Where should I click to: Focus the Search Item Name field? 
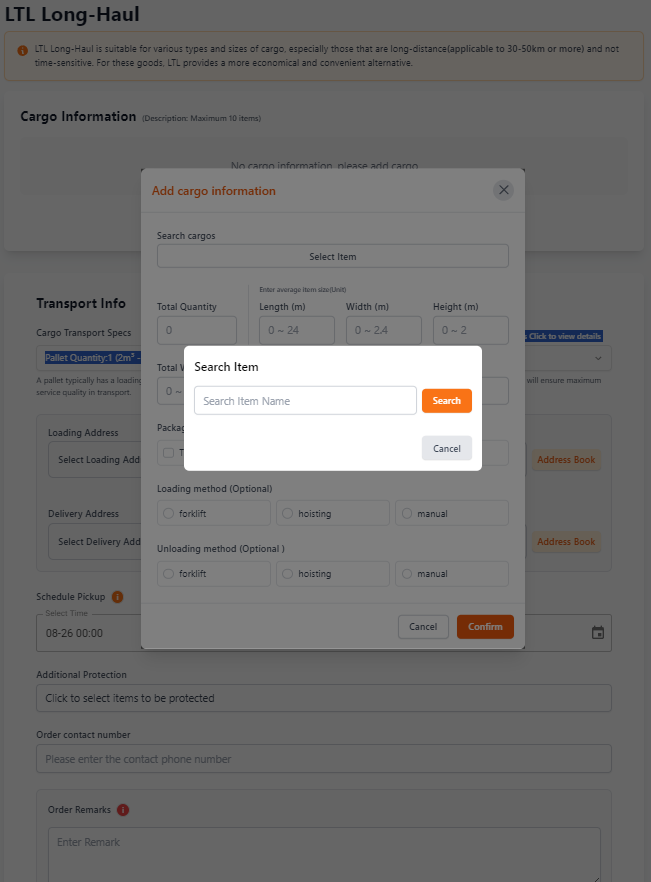305,401
